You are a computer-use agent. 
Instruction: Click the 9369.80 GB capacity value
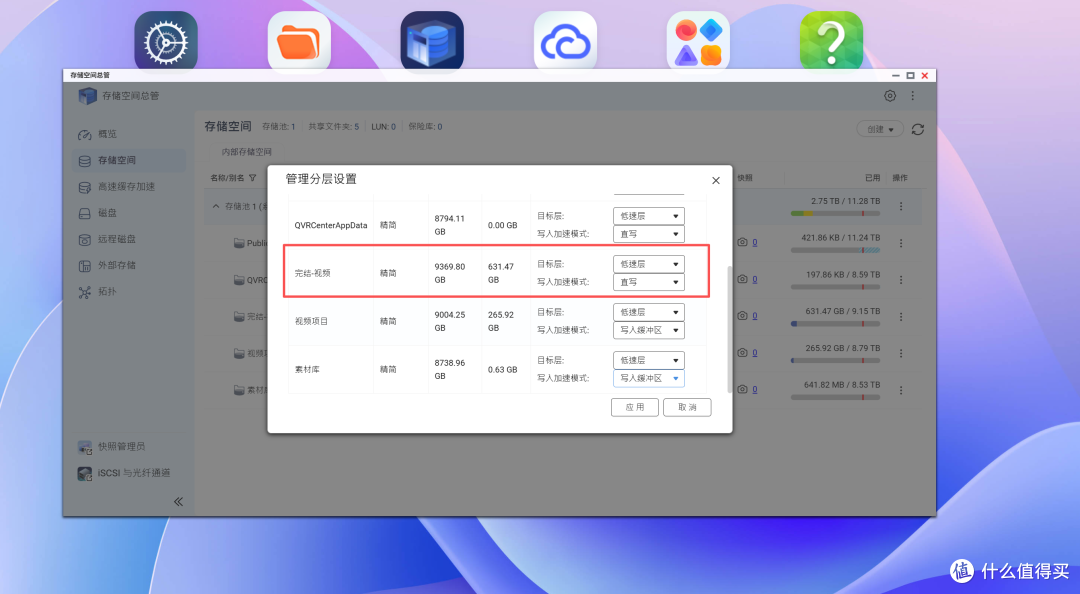[x=450, y=273]
